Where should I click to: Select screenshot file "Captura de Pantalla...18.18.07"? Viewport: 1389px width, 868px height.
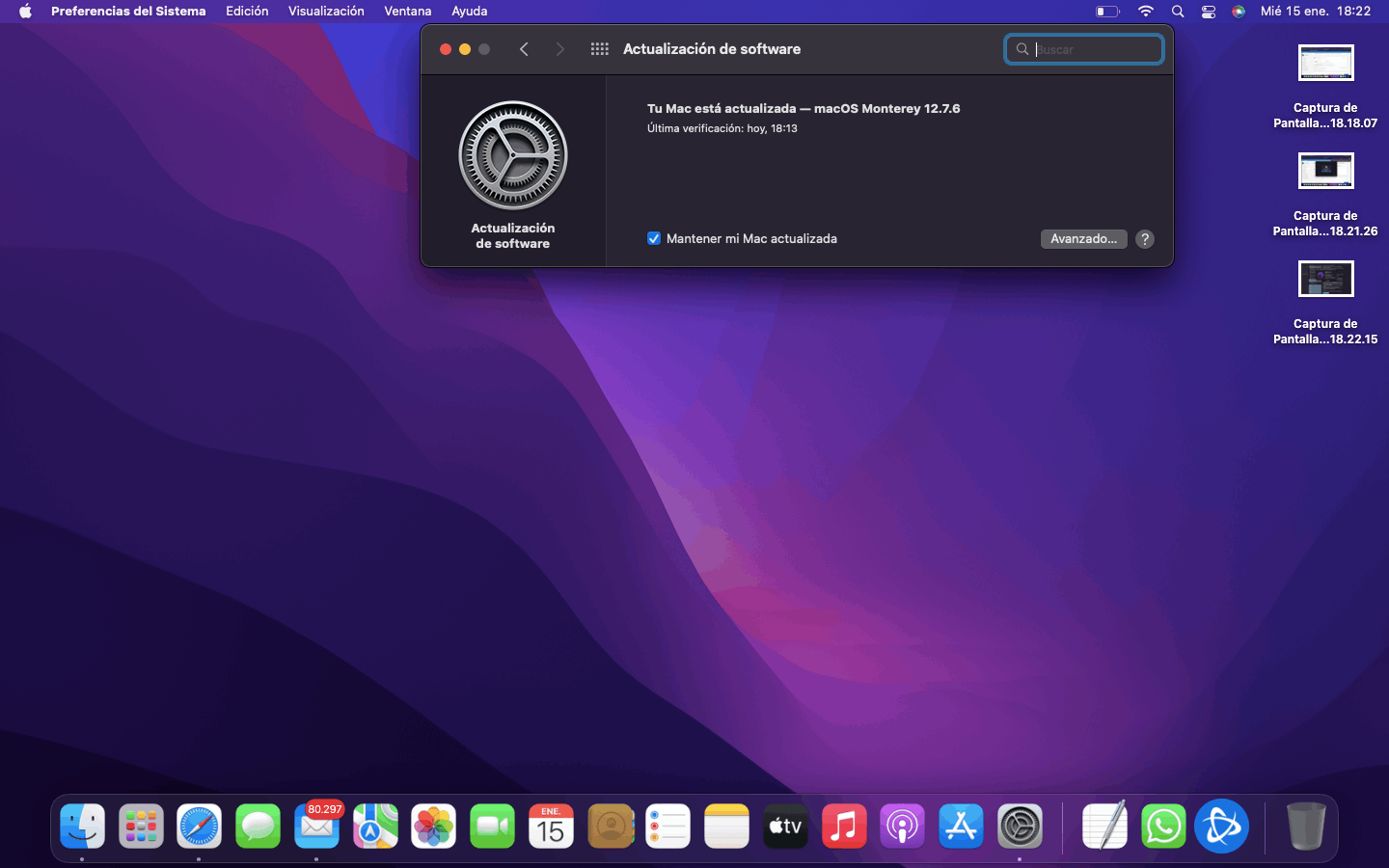pos(1325,86)
